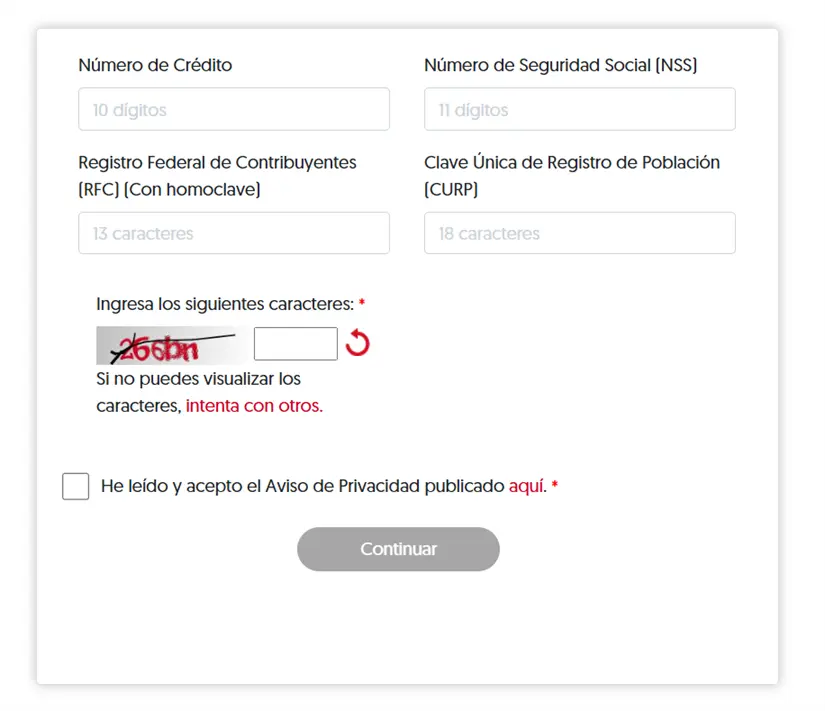Click the captcha answer text box

click(x=296, y=344)
